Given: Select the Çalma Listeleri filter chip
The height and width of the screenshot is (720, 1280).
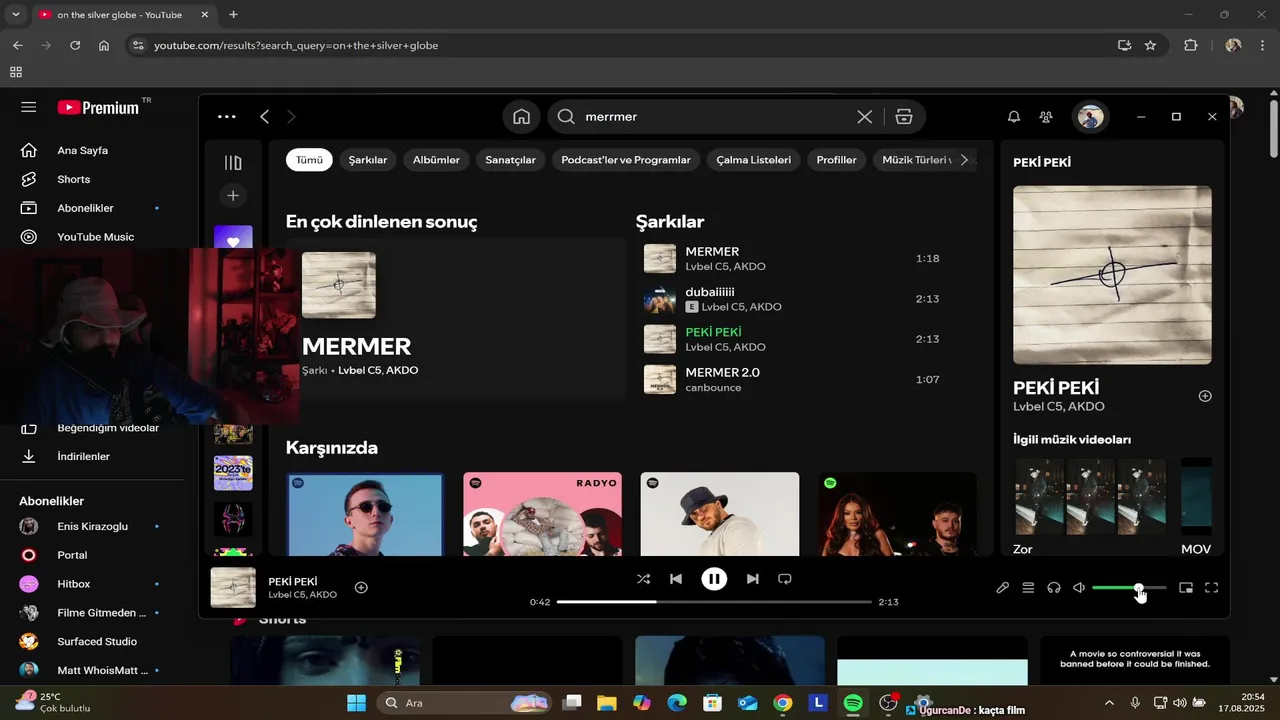Looking at the screenshot, I should pyautogui.click(x=754, y=160).
